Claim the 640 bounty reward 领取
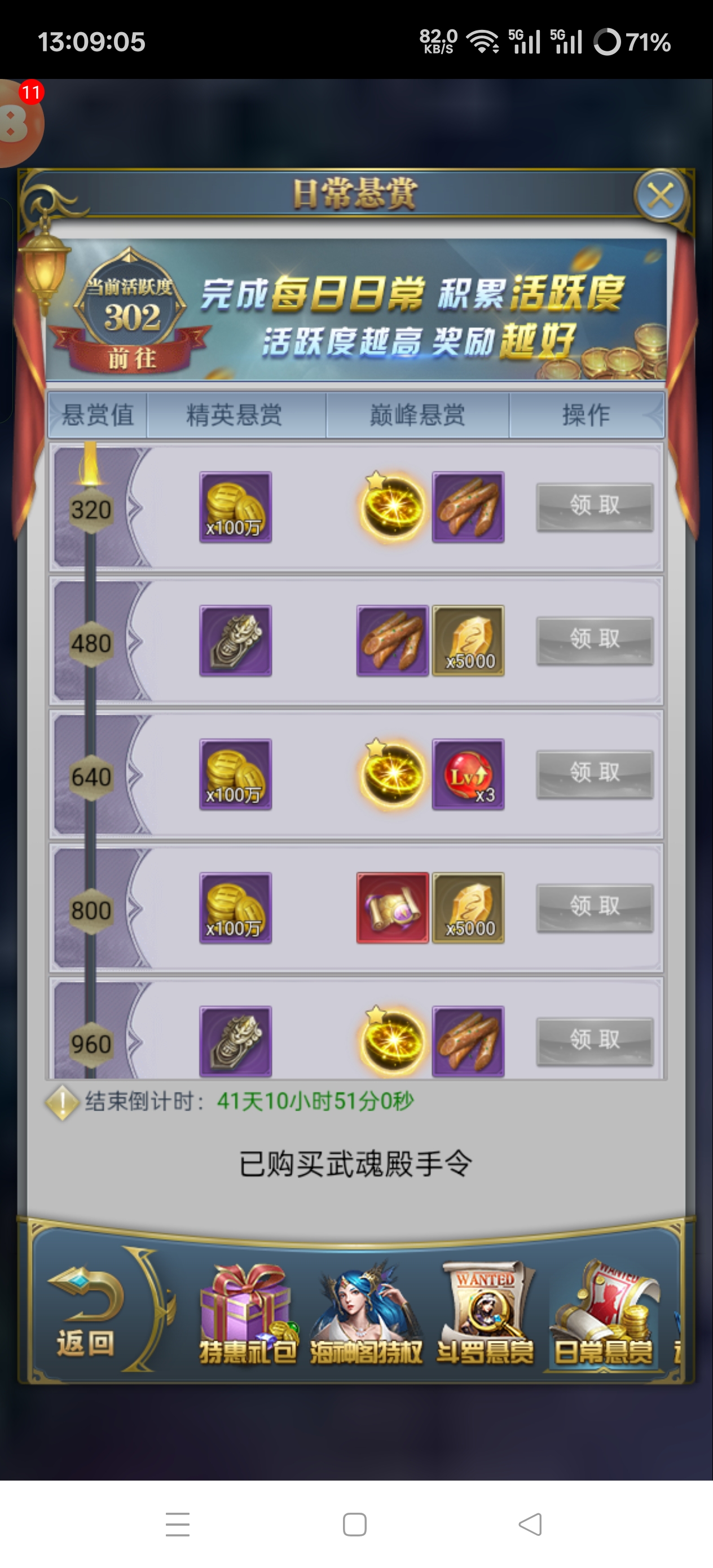Viewport: 713px width, 1568px height. tap(595, 774)
